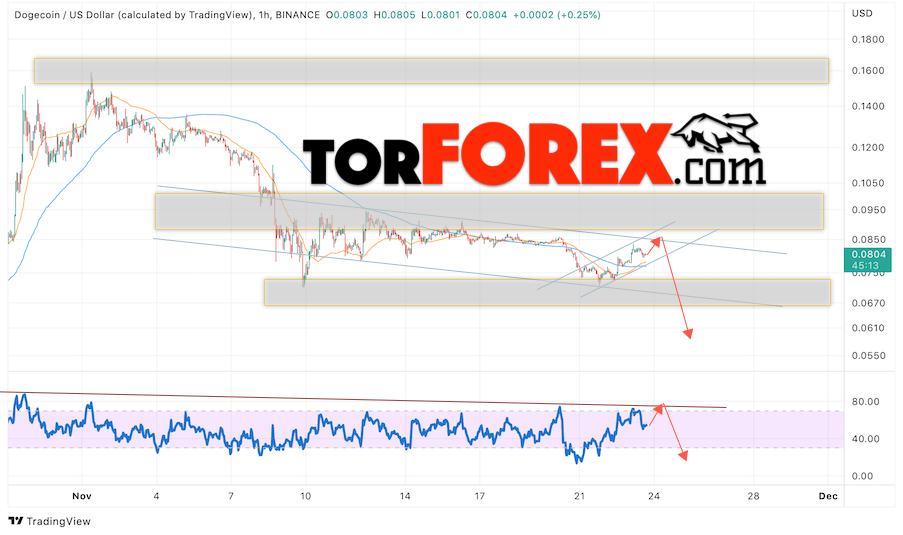Click the 0.1050 price axis label
Image resolution: width=903 pixels, height=535 pixels.
pyautogui.click(x=868, y=183)
